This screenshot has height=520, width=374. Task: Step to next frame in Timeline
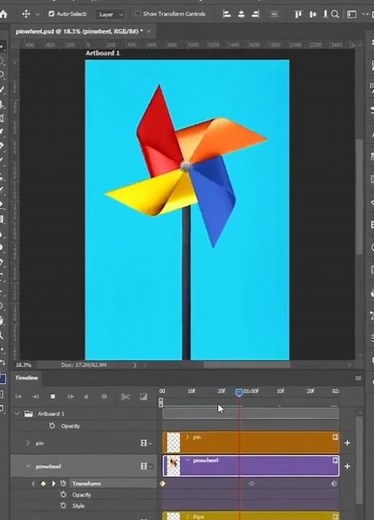pos(70,397)
